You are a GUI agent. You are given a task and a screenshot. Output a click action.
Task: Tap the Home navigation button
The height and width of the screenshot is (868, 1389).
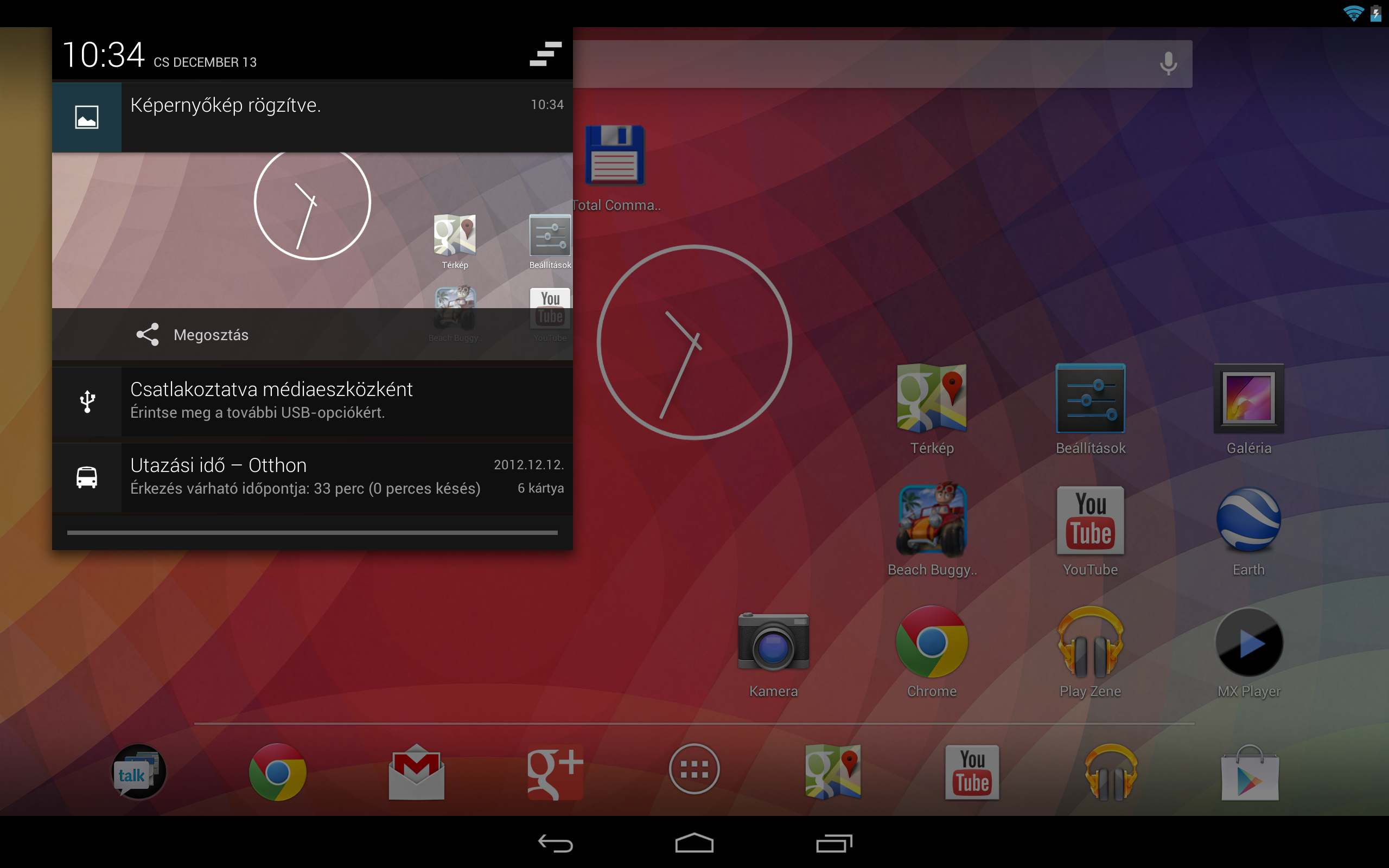(x=694, y=843)
